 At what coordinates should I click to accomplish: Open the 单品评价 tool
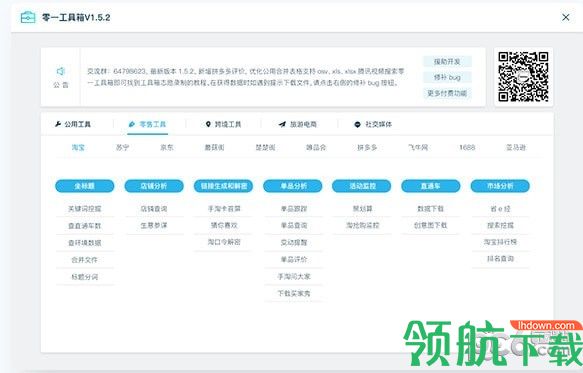click(x=294, y=260)
